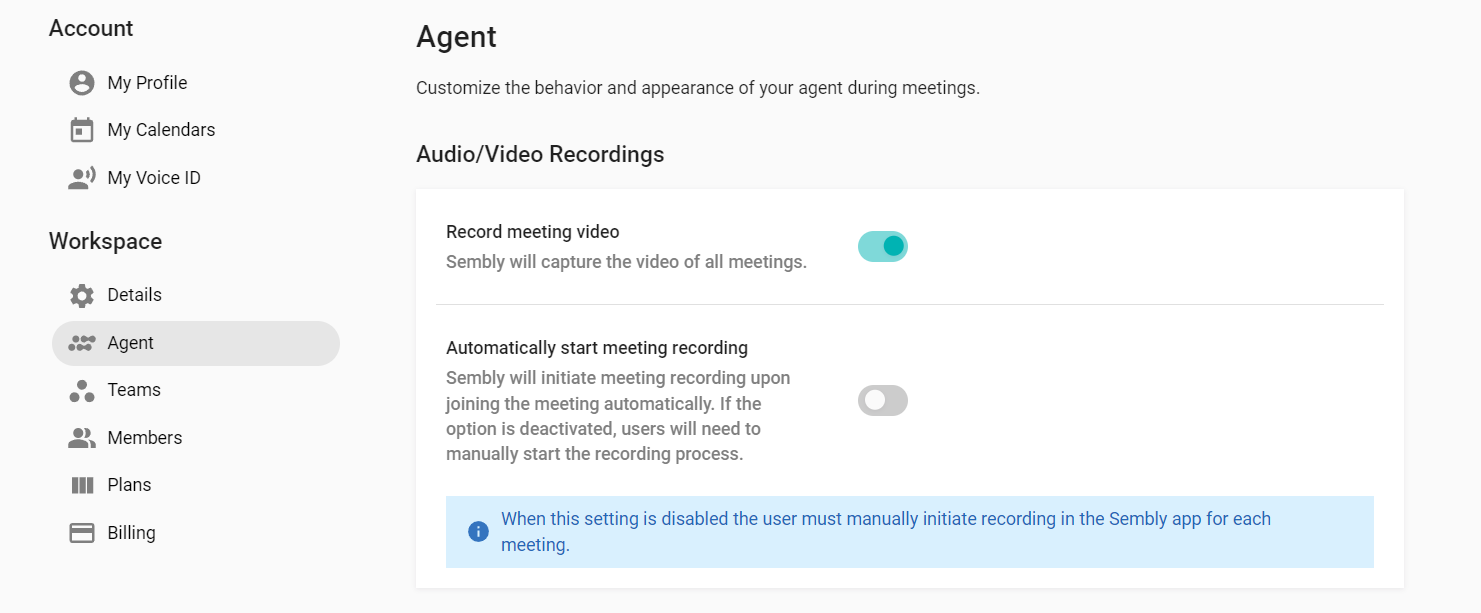Go to the Billing text entry

[131, 533]
